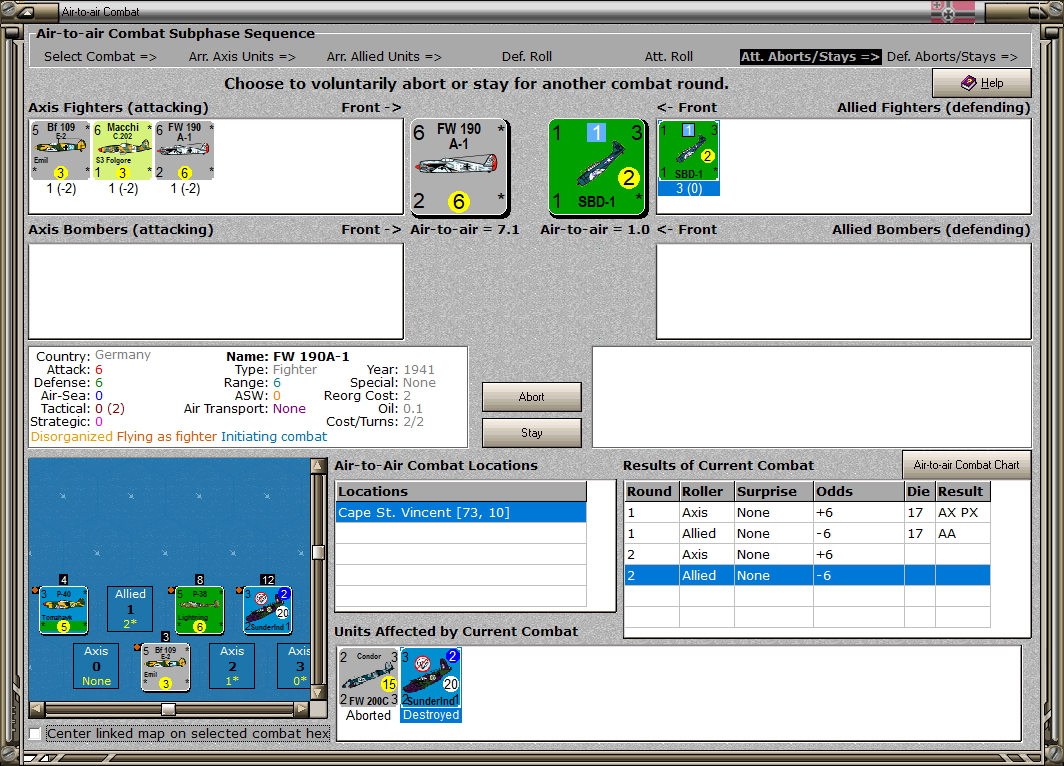Click the Axis 0 None marker on map

(x=96, y=666)
